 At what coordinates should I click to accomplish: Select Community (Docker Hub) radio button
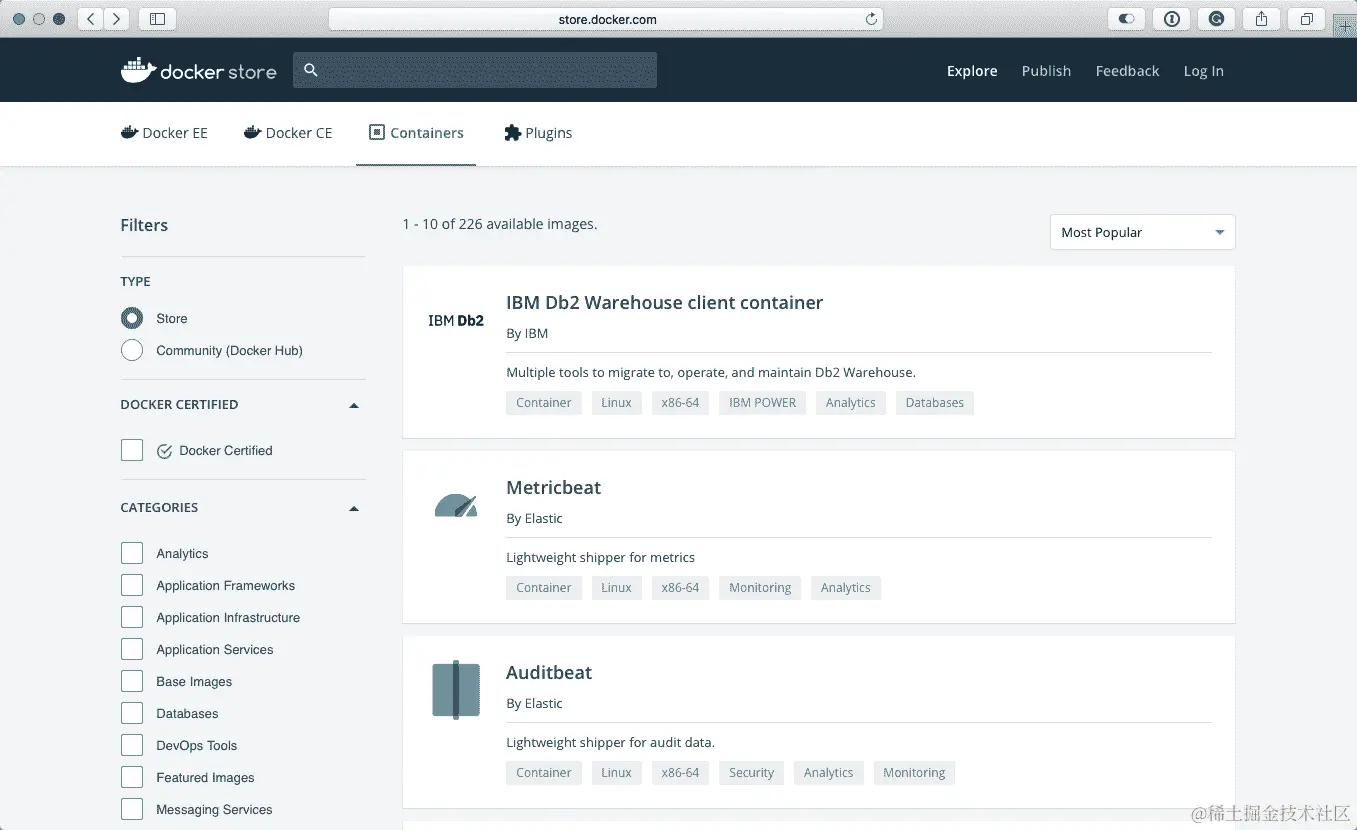click(132, 350)
